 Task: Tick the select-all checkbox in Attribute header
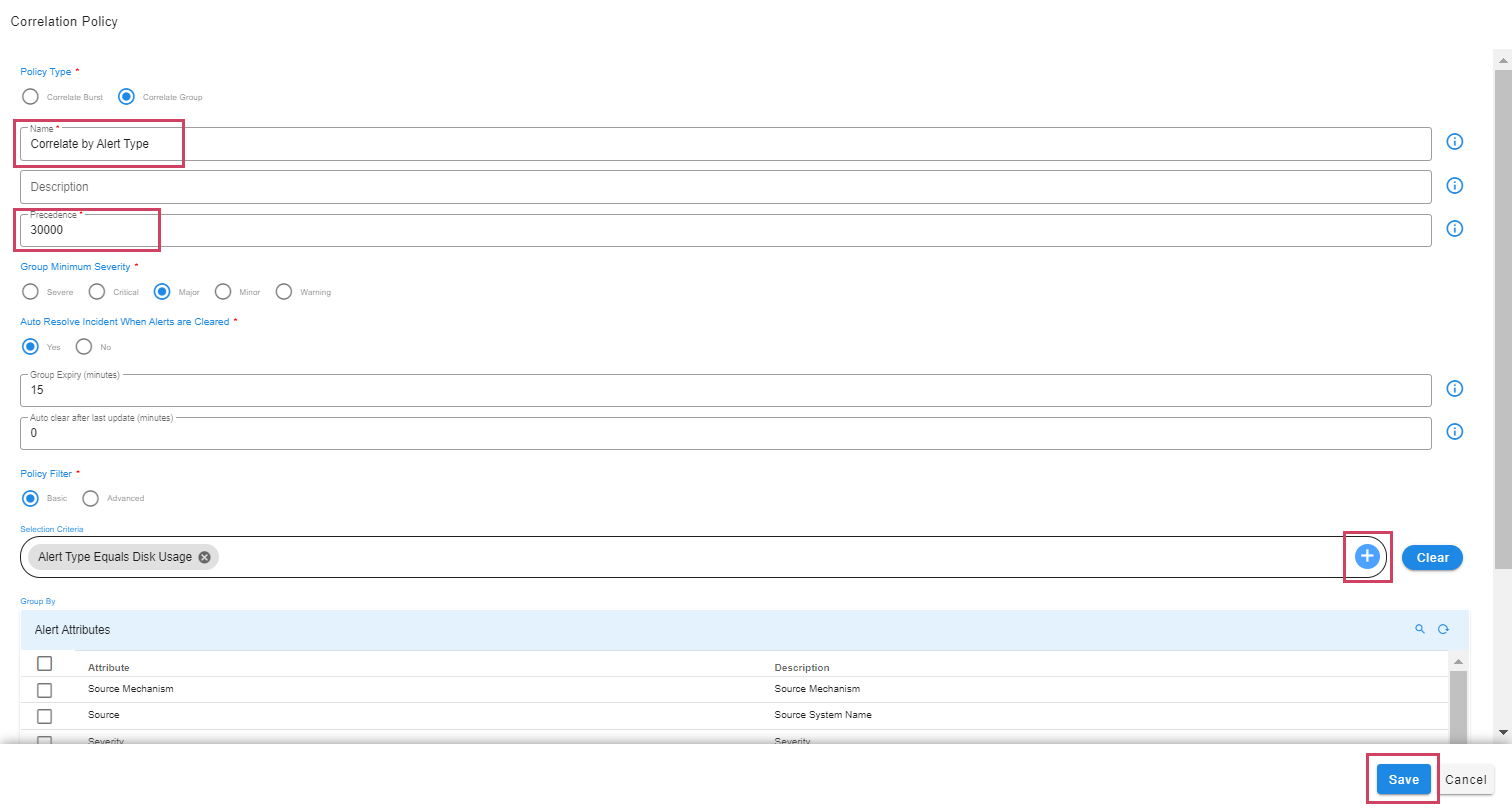[x=44, y=664]
